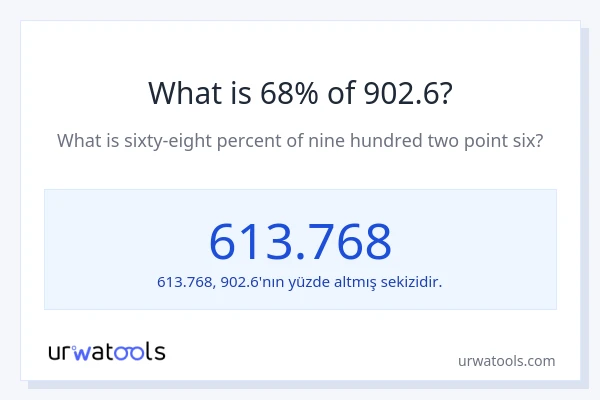Click the Turkish explanation sentence
Image resolution: width=600 pixels, height=400 pixels.
[x=300, y=281]
